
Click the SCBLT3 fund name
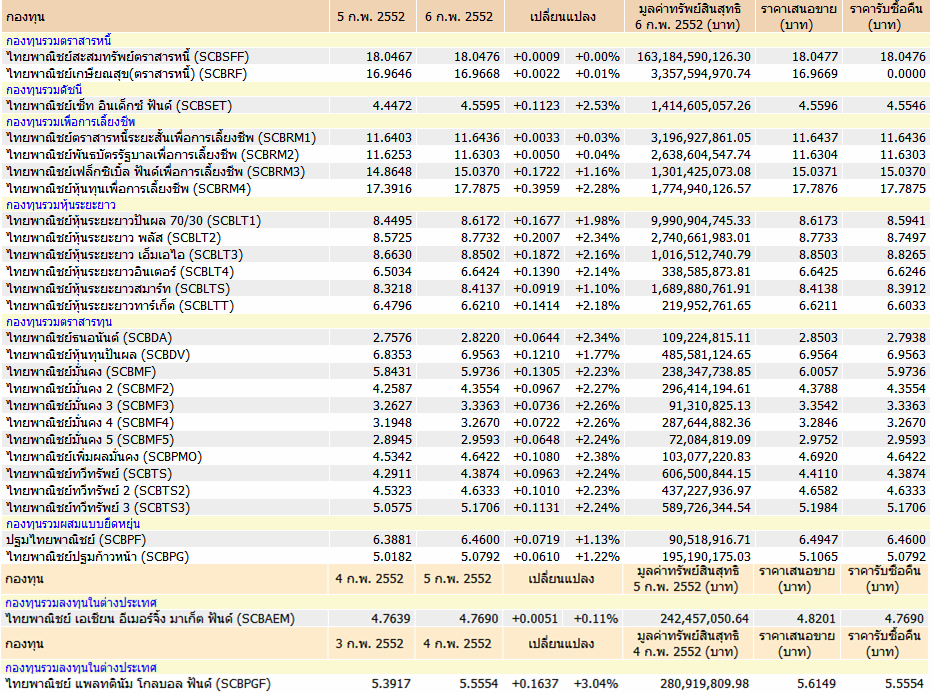[x=124, y=254]
